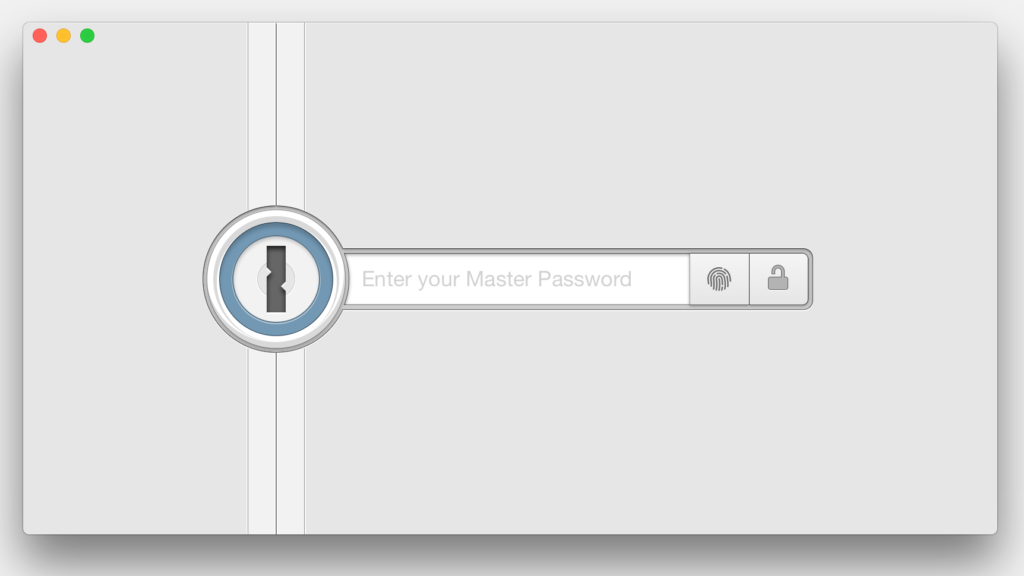
Task: Click the "Enter your Master Password" placeholder text
Action: 496,280
